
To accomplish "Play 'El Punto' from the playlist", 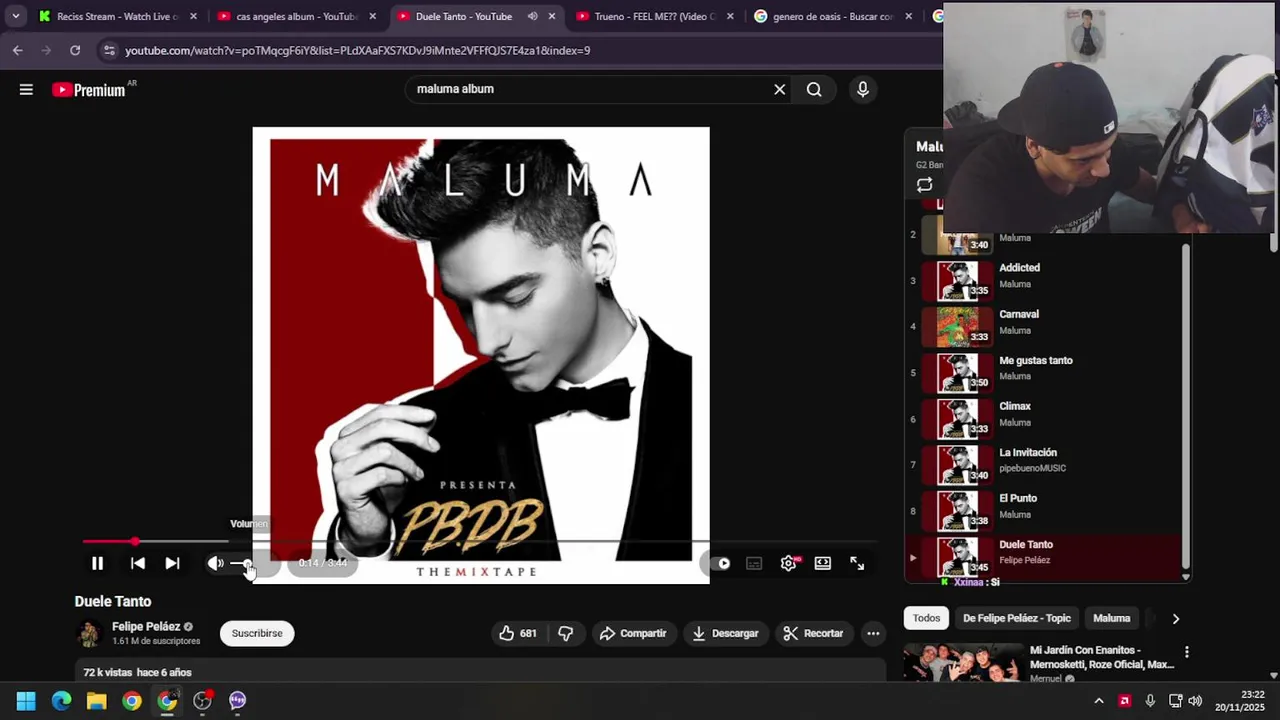I will tap(1043, 510).
